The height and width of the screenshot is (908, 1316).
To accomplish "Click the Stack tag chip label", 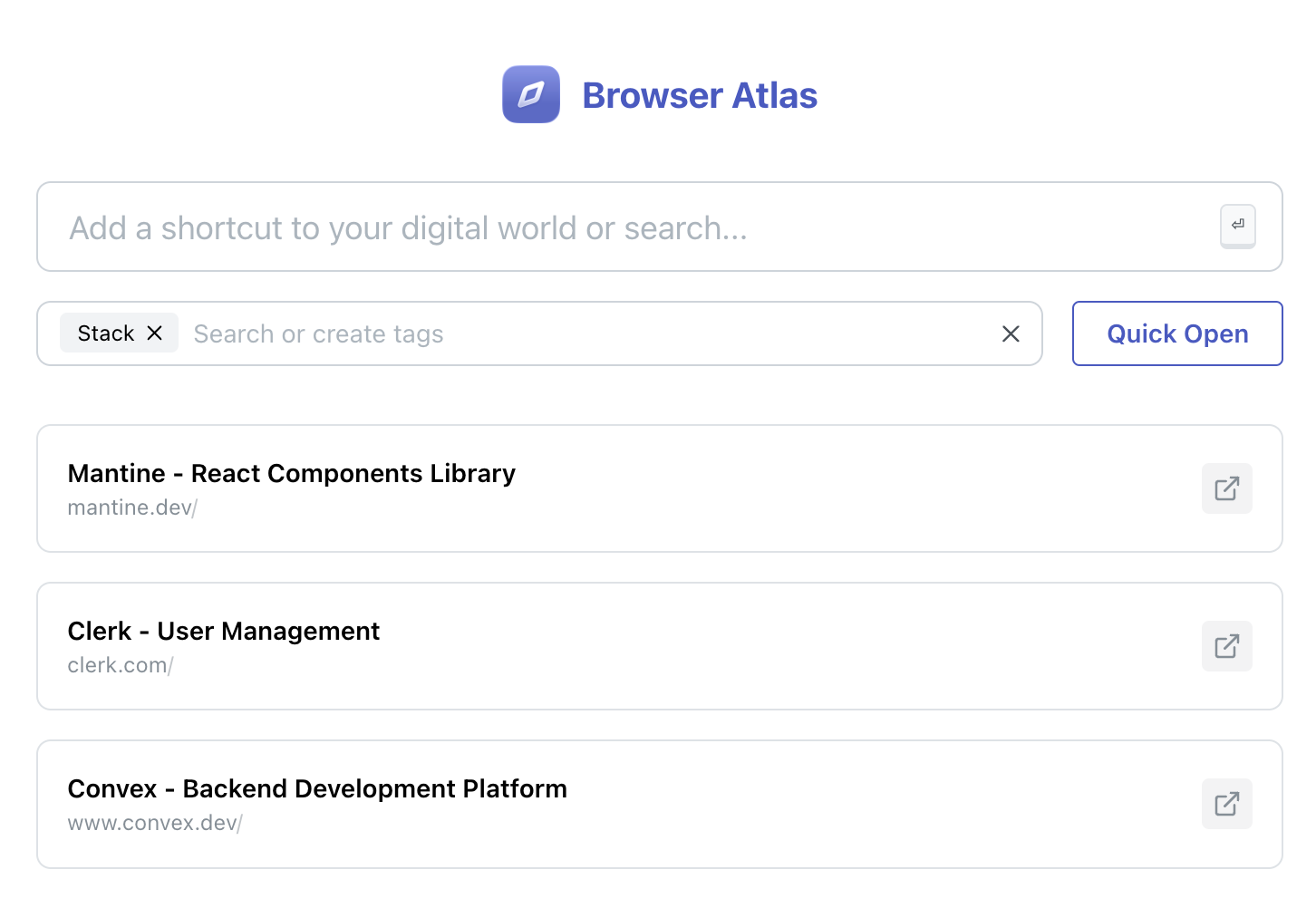I will 106,333.
